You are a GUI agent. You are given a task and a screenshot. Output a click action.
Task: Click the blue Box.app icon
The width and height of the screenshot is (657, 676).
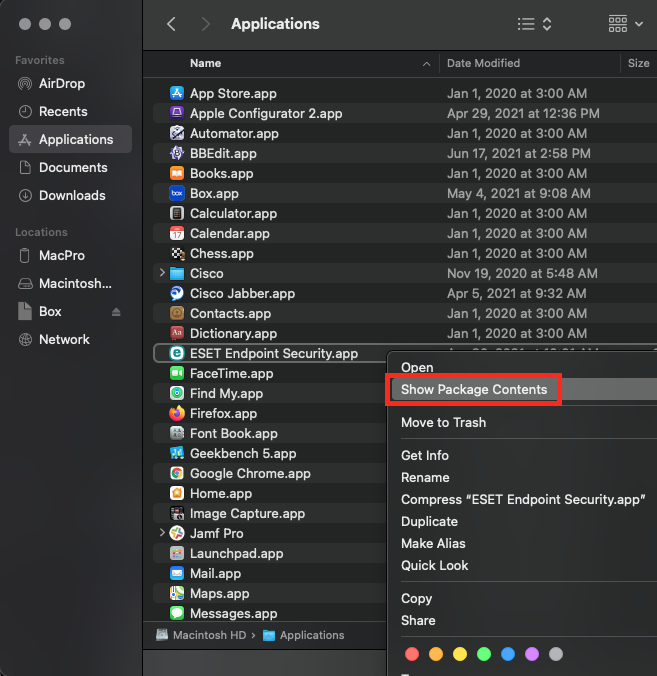(177, 193)
